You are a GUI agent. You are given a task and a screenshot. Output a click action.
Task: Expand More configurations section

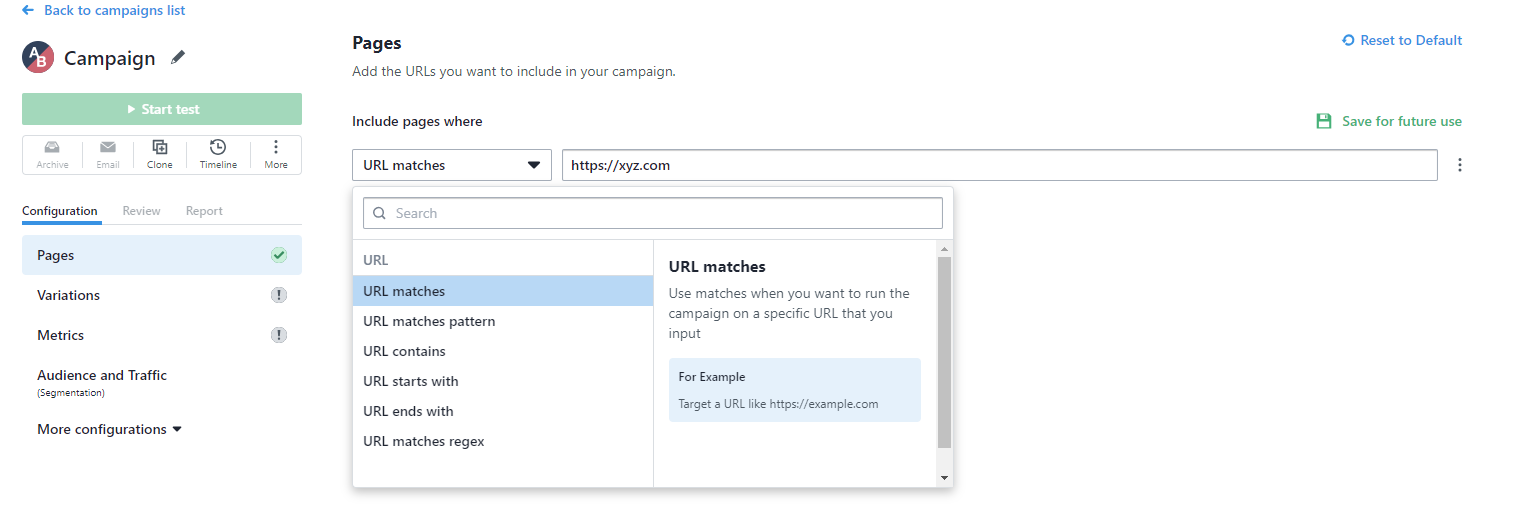click(x=110, y=429)
